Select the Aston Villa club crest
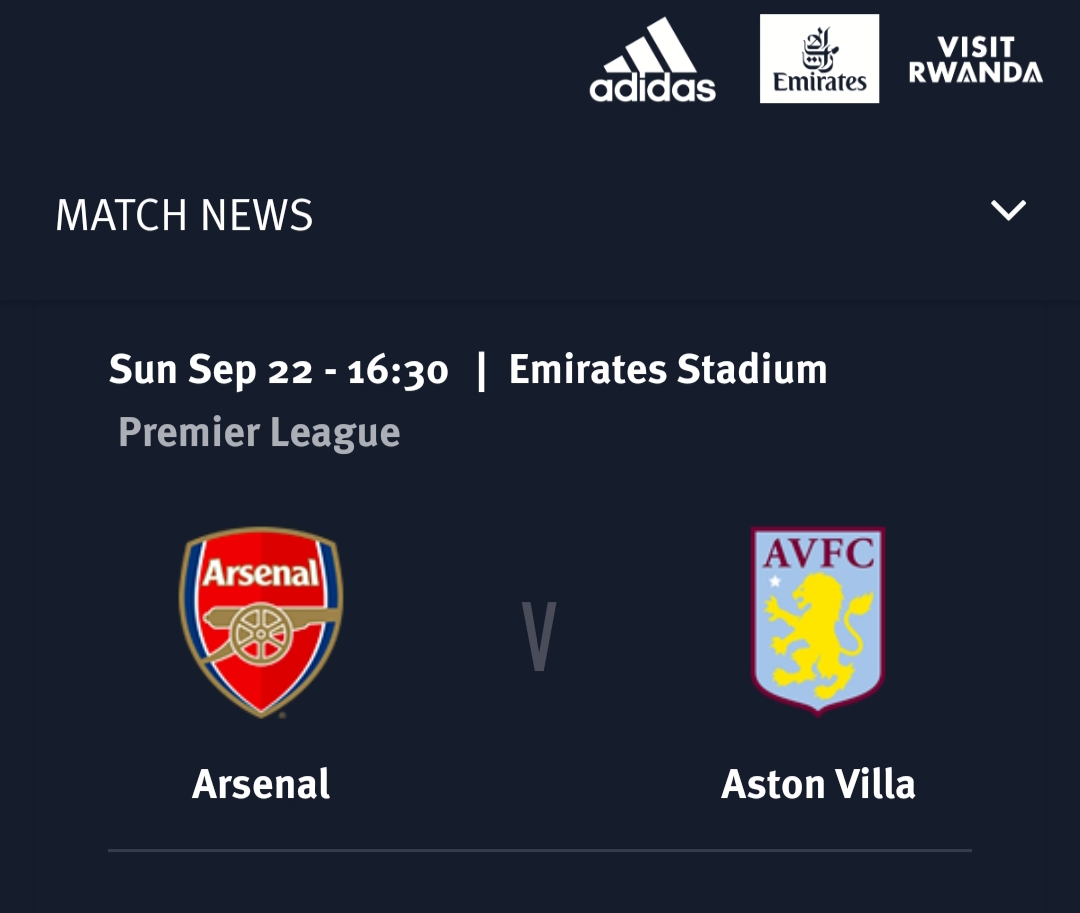 click(818, 621)
